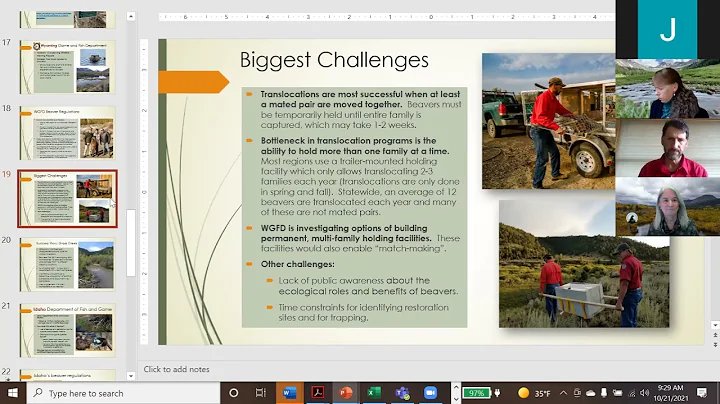
Task: Select slide 17 Wyoming Game and Fish thumbnail
Action: coord(68,67)
